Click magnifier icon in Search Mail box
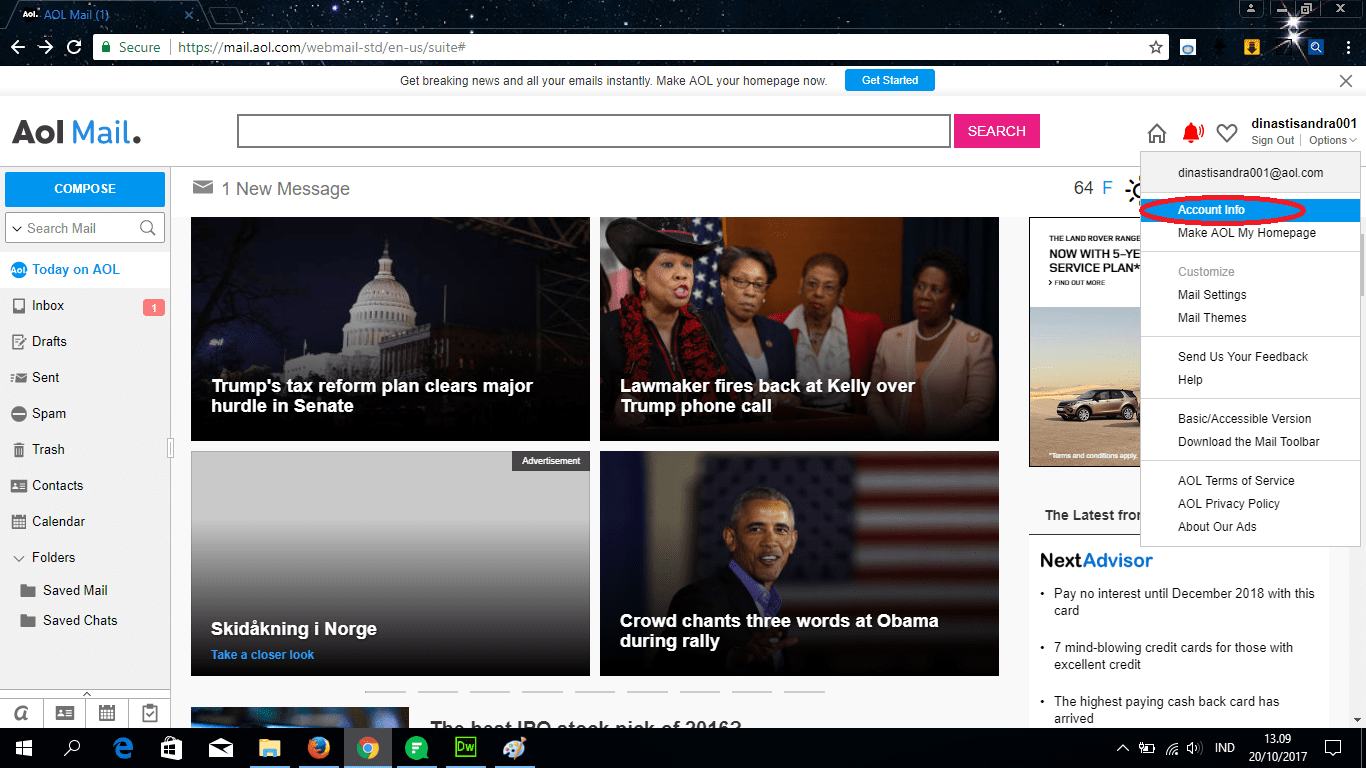The width and height of the screenshot is (1366, 768). (148, 228)
